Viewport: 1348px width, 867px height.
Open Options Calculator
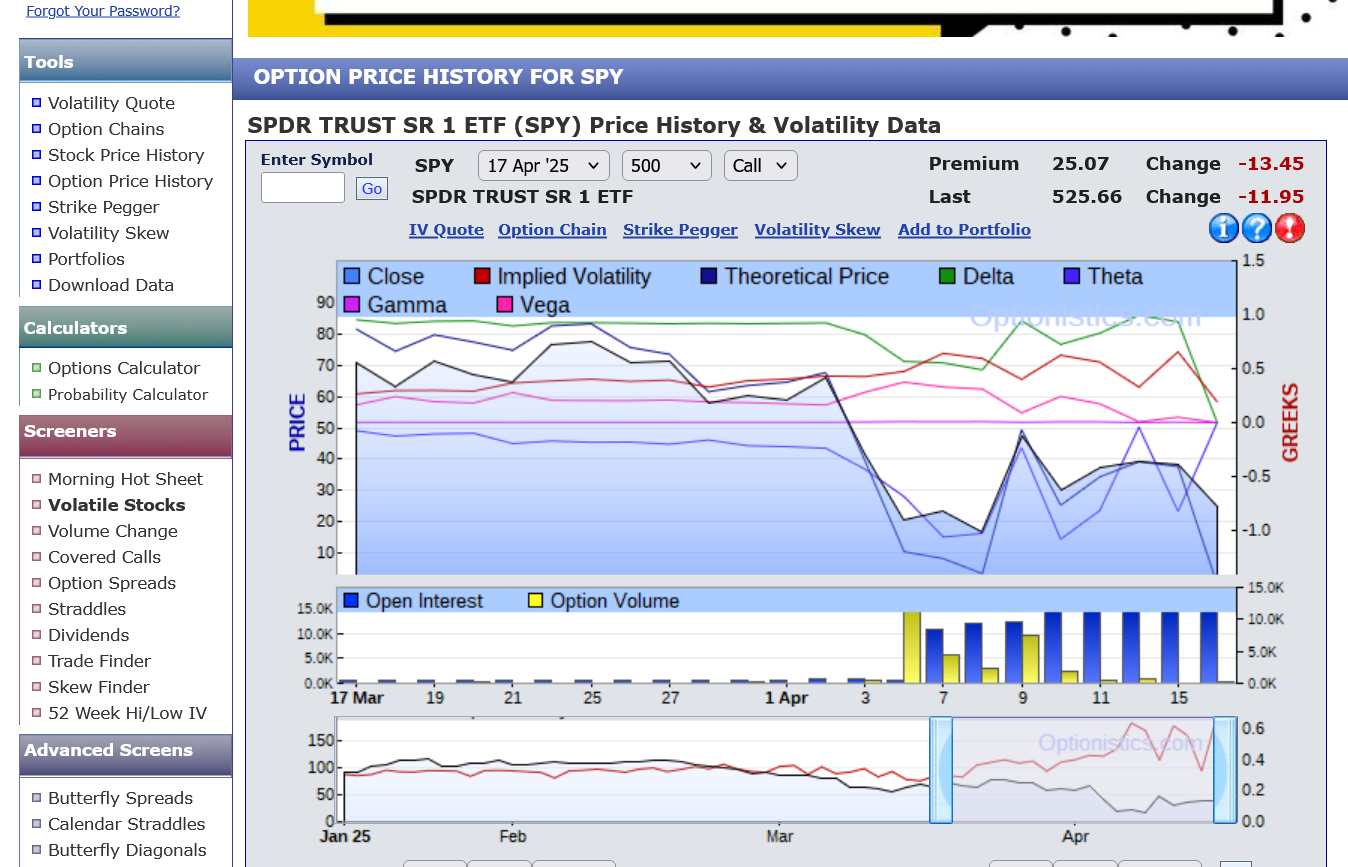click(124, 368)
